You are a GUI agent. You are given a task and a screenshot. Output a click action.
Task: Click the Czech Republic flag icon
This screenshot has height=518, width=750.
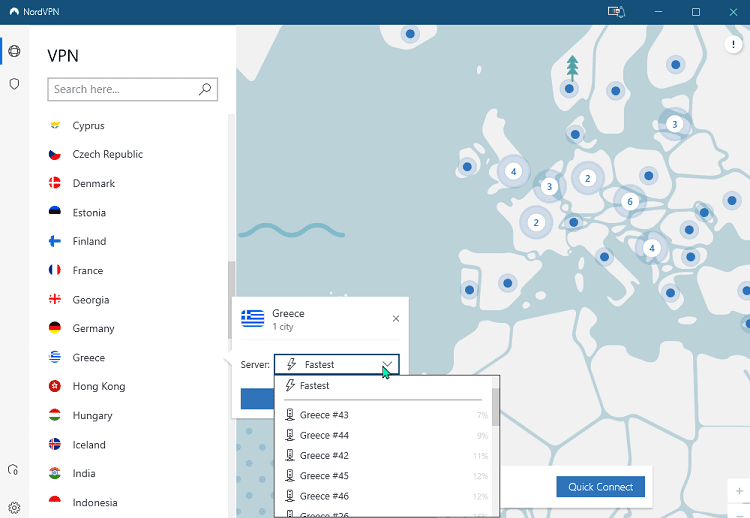(55, 154)
